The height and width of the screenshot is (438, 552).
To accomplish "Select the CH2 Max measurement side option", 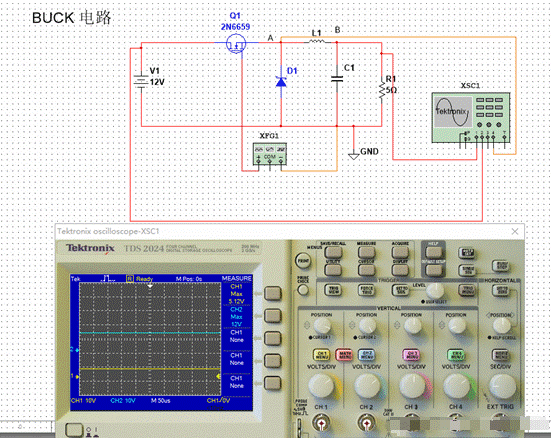I will tap(273, 316).
